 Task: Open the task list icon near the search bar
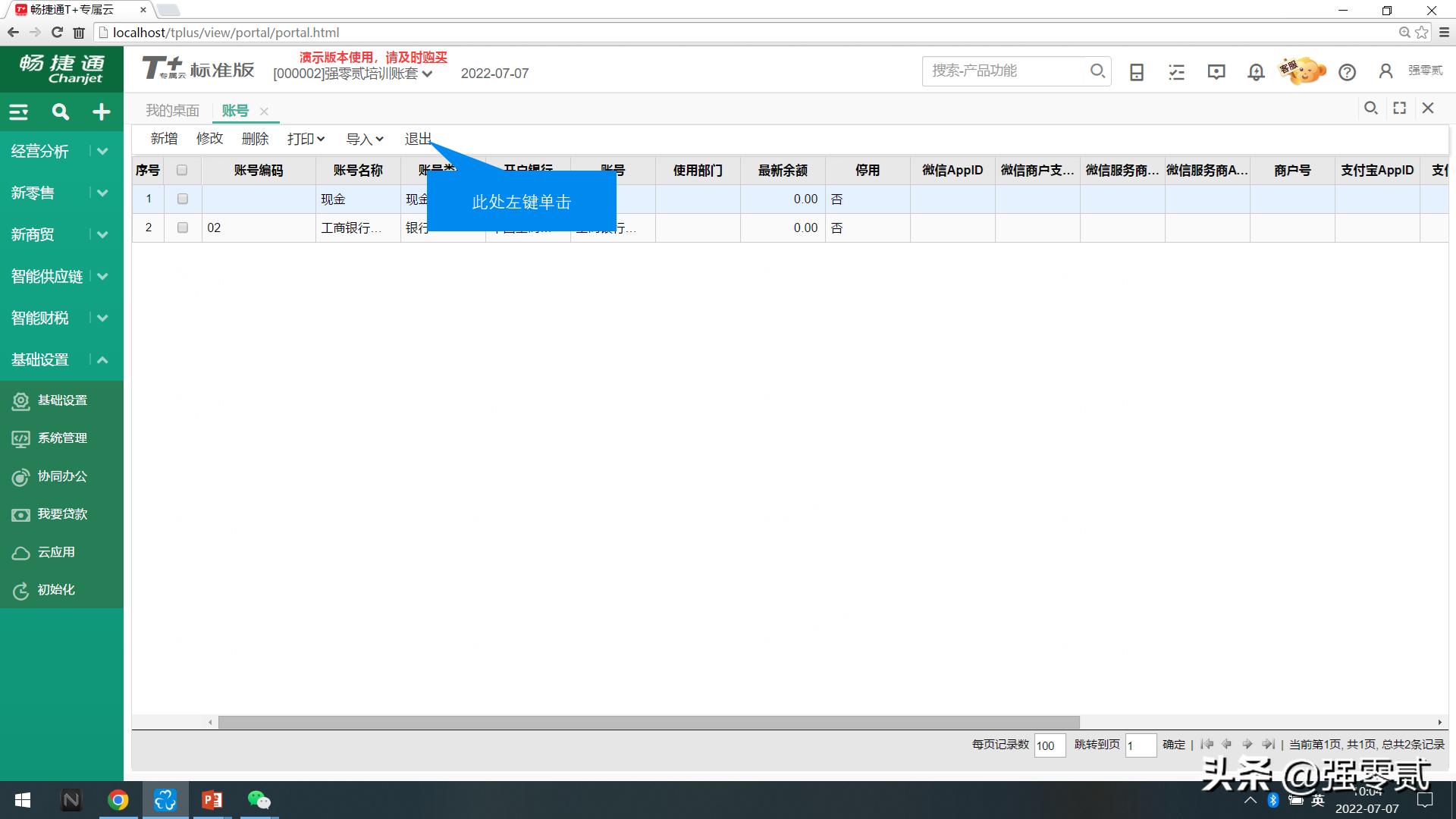click(x=1176, y=71)
